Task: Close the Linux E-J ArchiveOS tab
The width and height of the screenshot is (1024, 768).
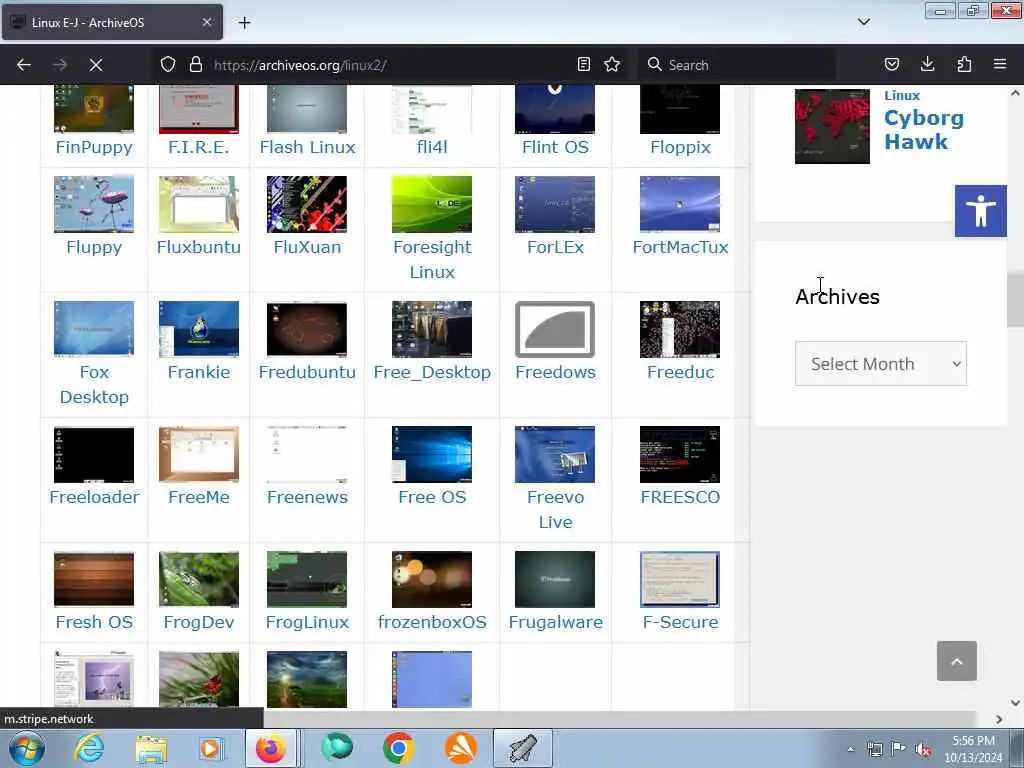Action: (206, 22)
